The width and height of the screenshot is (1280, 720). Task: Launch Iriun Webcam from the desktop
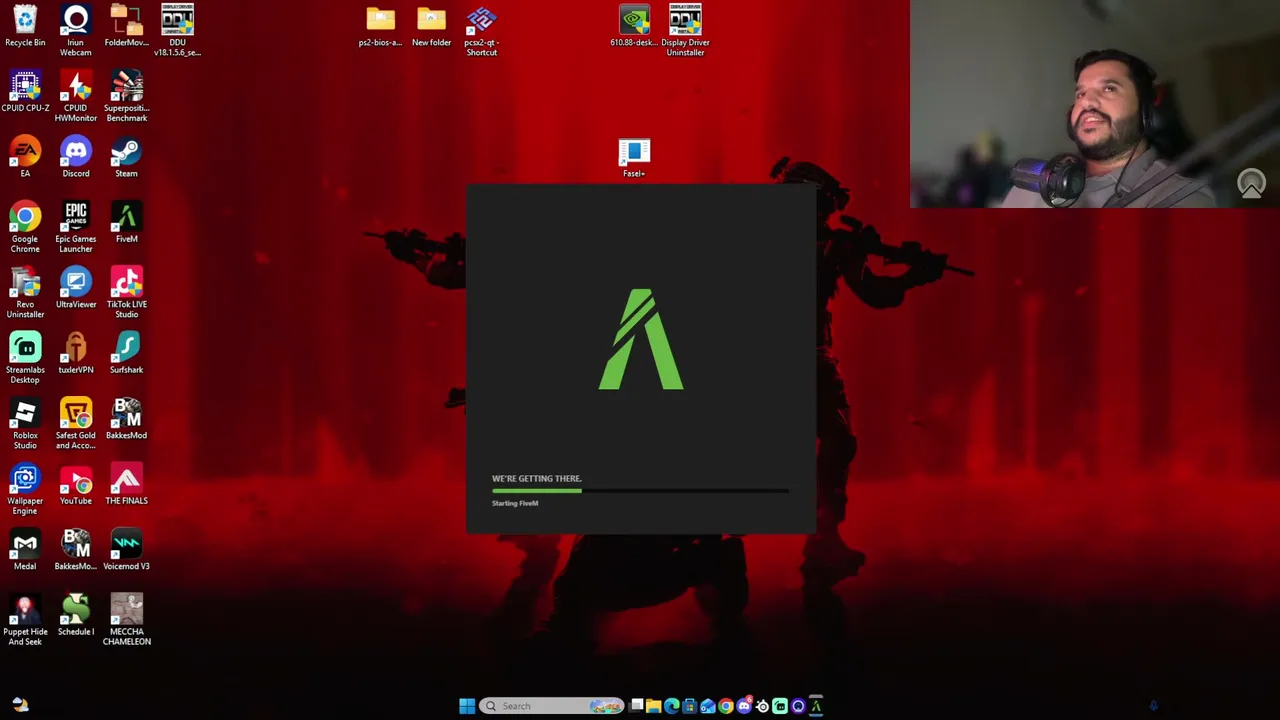click(x=76, y=30)
